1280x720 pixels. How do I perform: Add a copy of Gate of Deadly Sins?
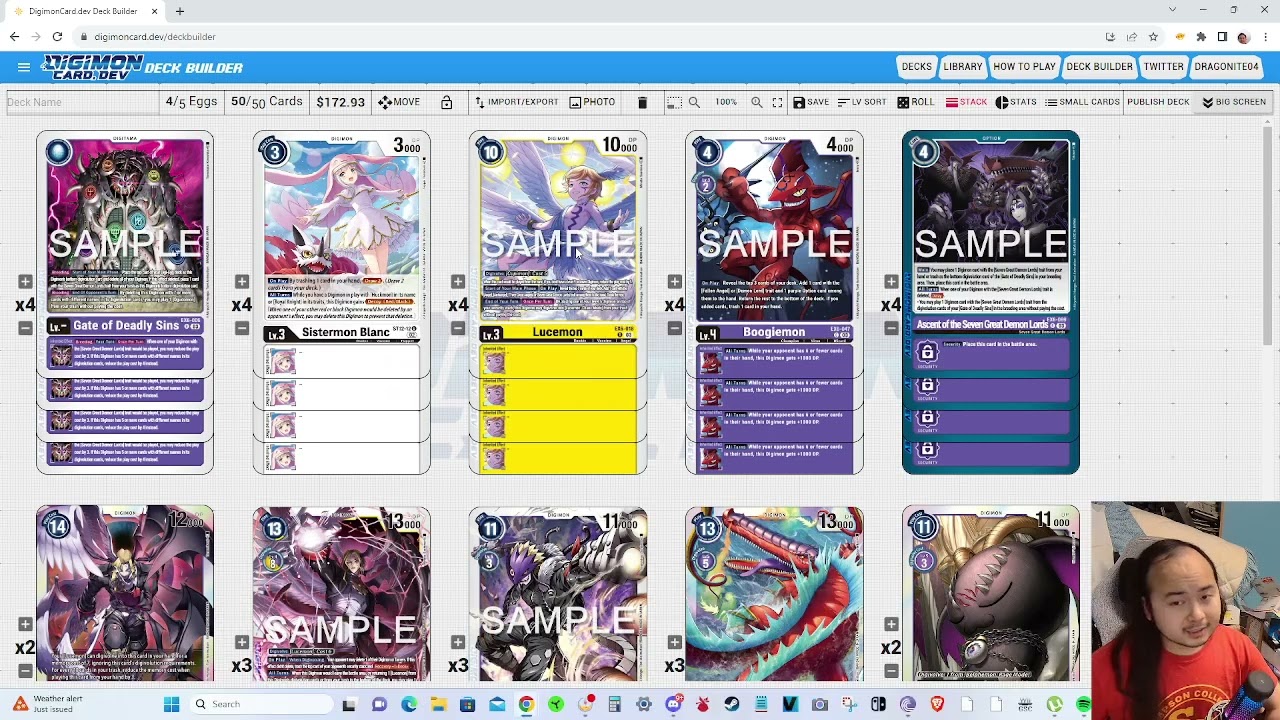[x=25, y=282]
